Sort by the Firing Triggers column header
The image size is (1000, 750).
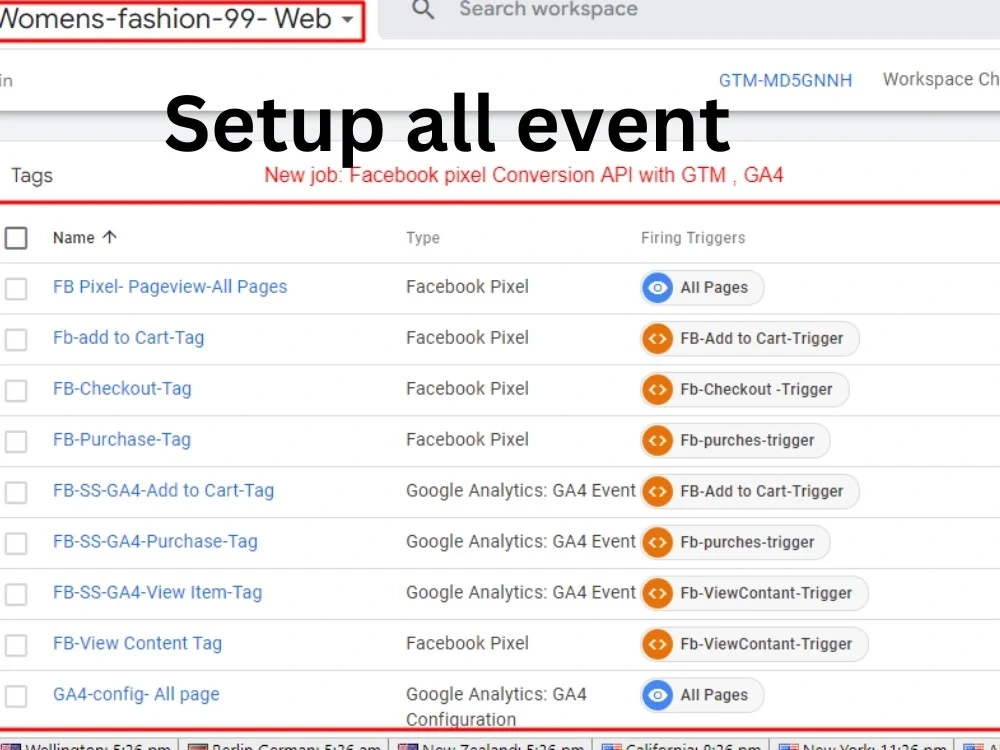(x=693, y=238)
